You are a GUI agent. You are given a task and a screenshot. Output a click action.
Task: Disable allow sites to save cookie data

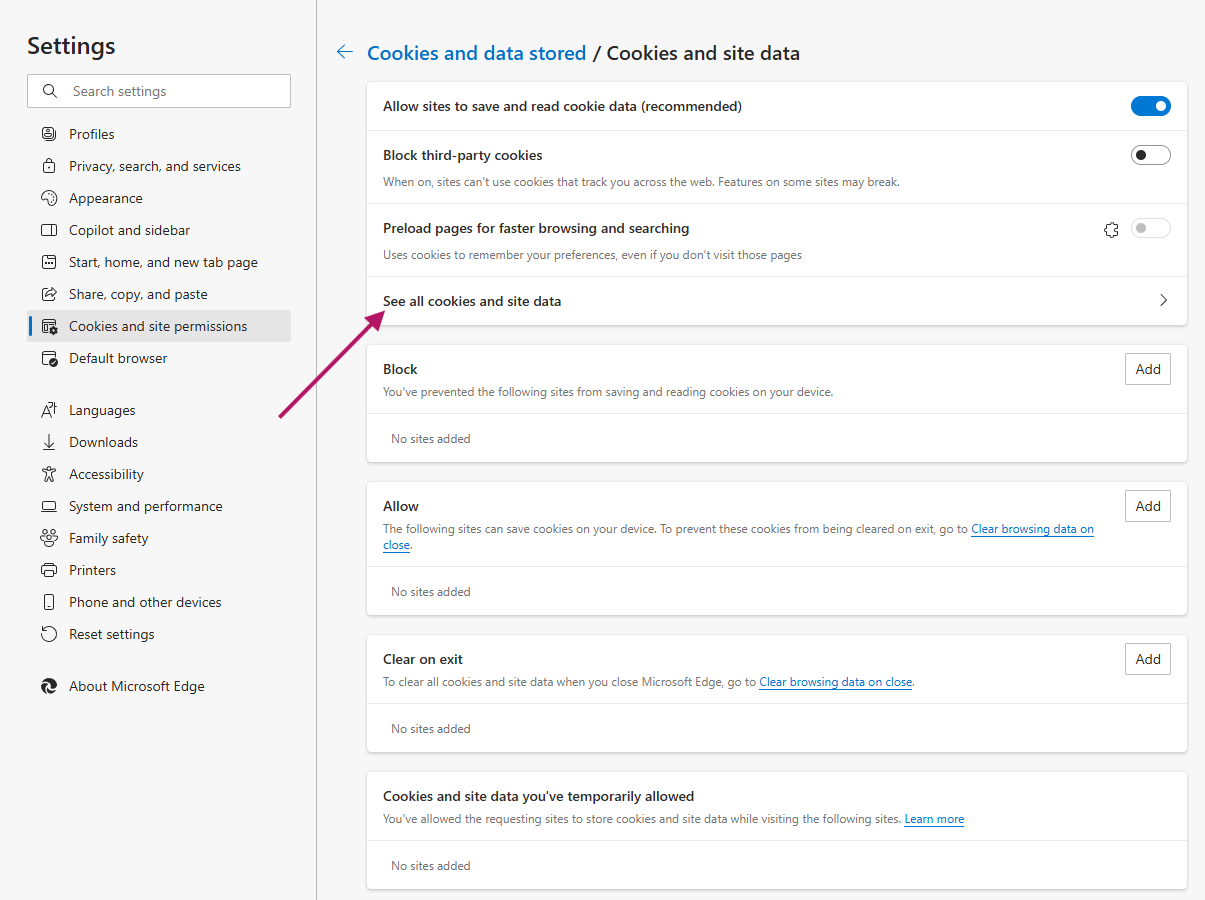[1150, 106]
